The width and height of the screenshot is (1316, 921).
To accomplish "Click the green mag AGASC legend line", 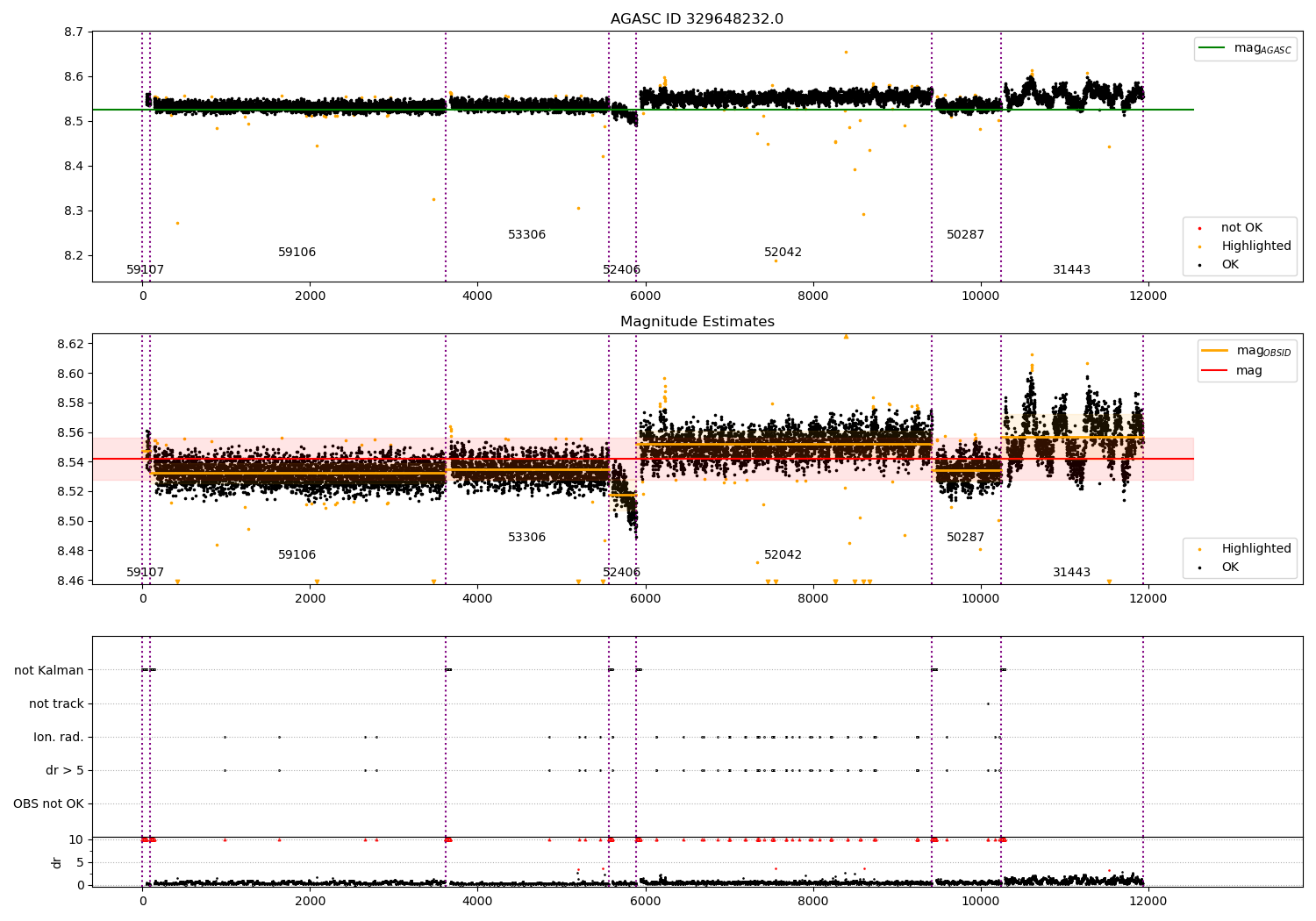I will pos(1212,48).
